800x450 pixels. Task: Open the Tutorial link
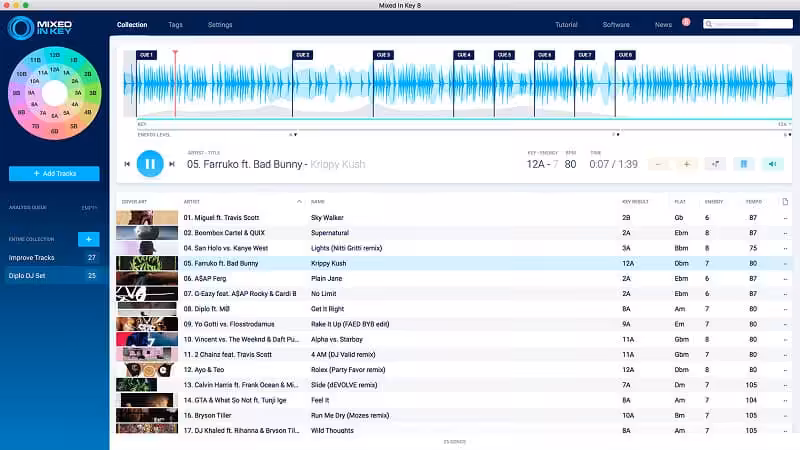coord(566,24)
